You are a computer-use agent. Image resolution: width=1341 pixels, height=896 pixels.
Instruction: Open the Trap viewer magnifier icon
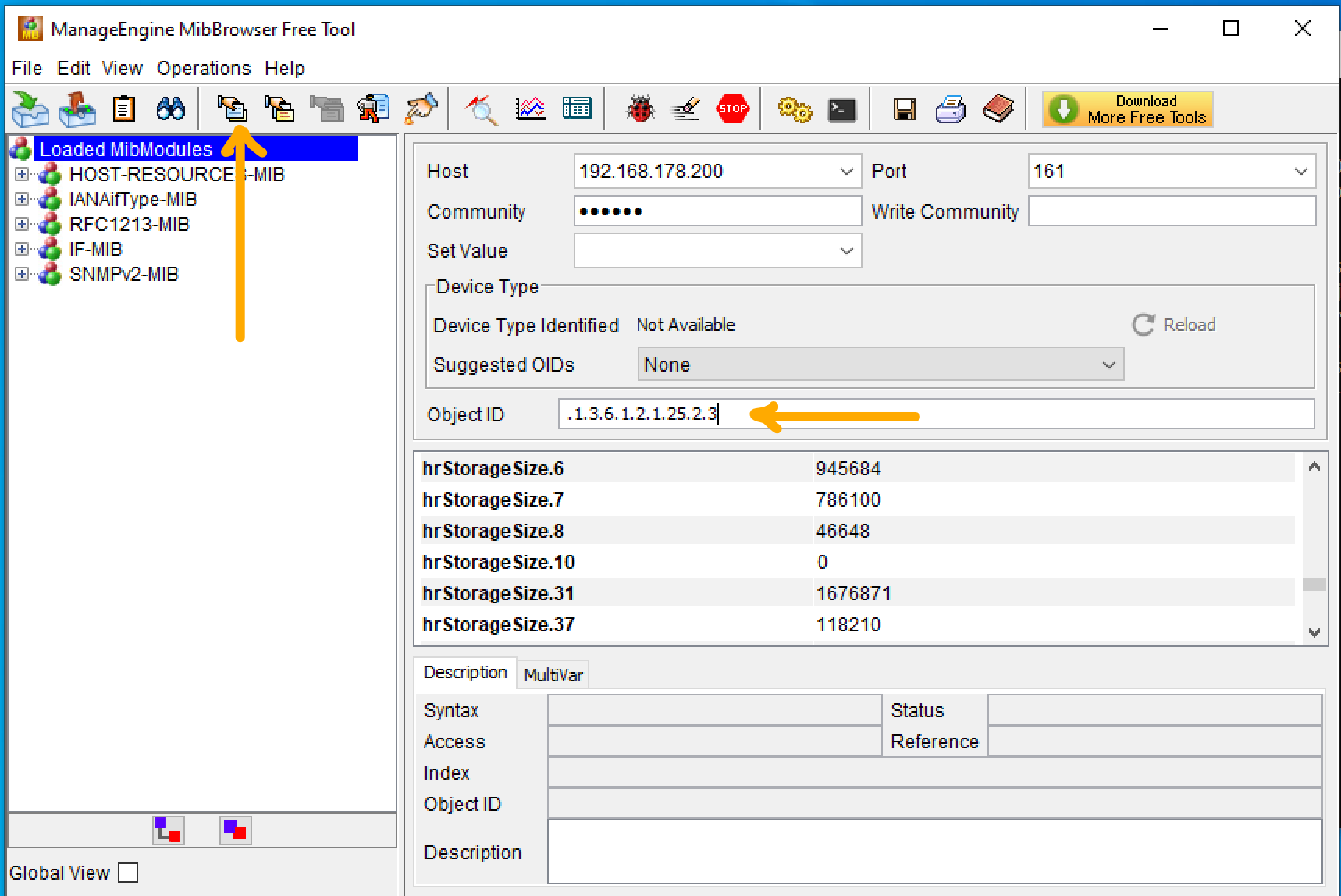(482, 108)
